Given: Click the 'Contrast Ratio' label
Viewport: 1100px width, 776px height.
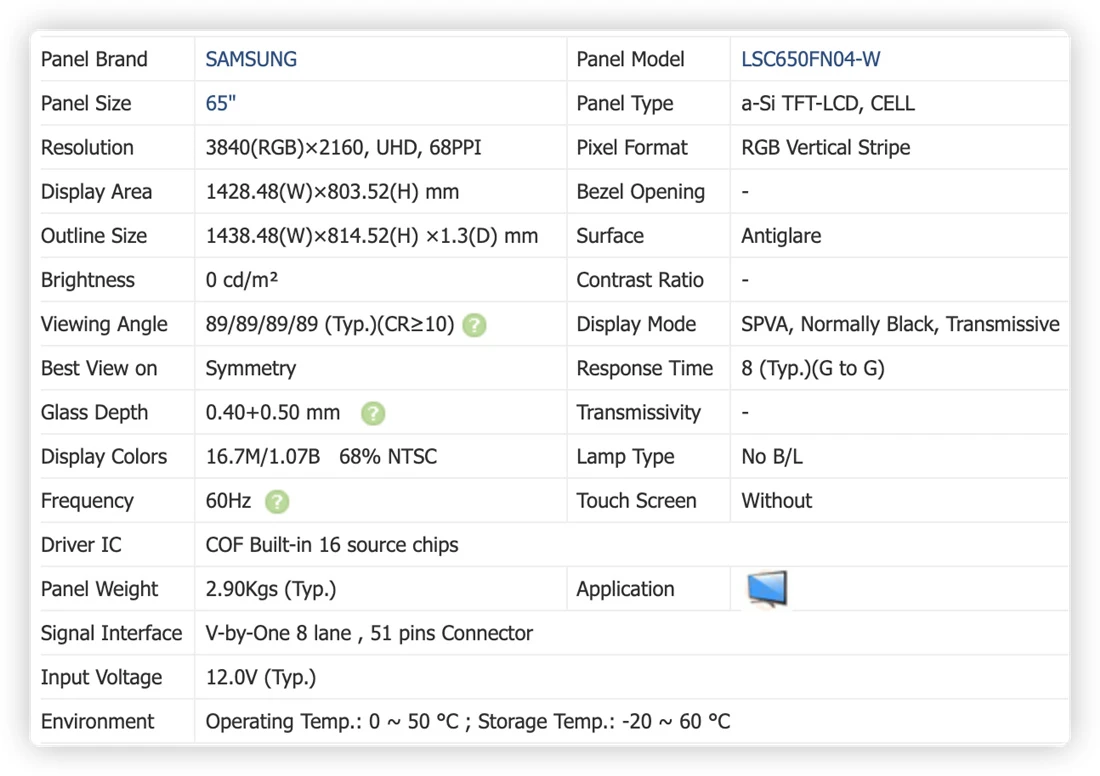Looking at the screenshot, I should pyautogui.click(x=640, y=280).
